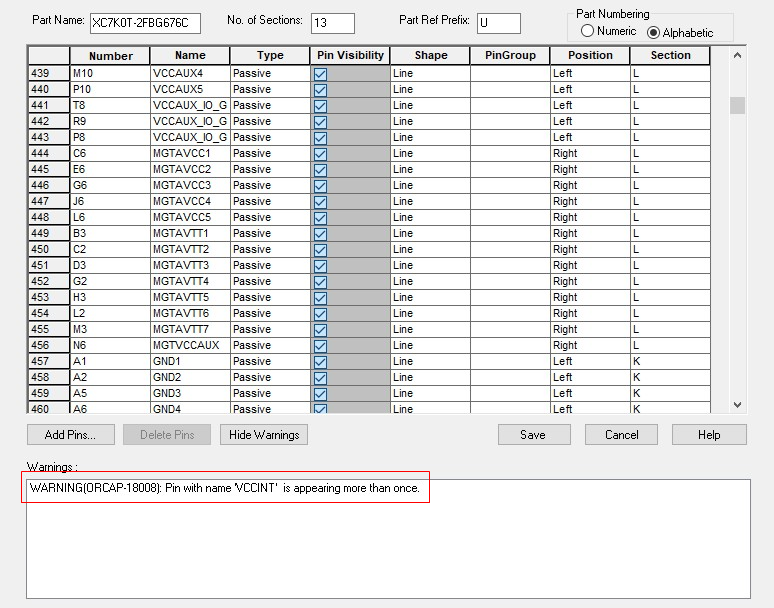This screenshot has width=774, height=608.
Task: Click the Delete Pins button
Action: (167, 435)
